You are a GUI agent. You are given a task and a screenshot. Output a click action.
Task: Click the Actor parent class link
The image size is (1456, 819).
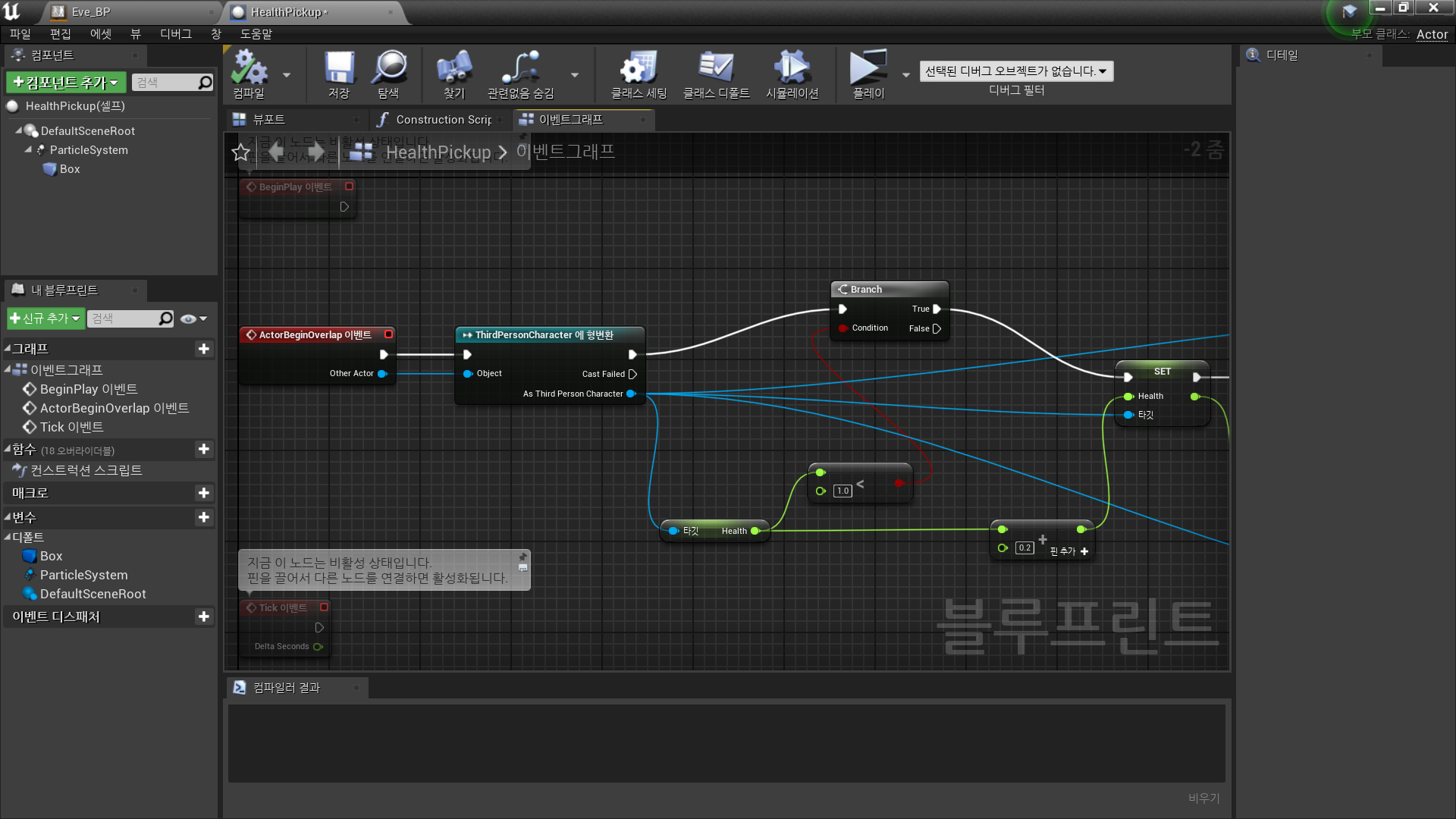[1432, 34]
